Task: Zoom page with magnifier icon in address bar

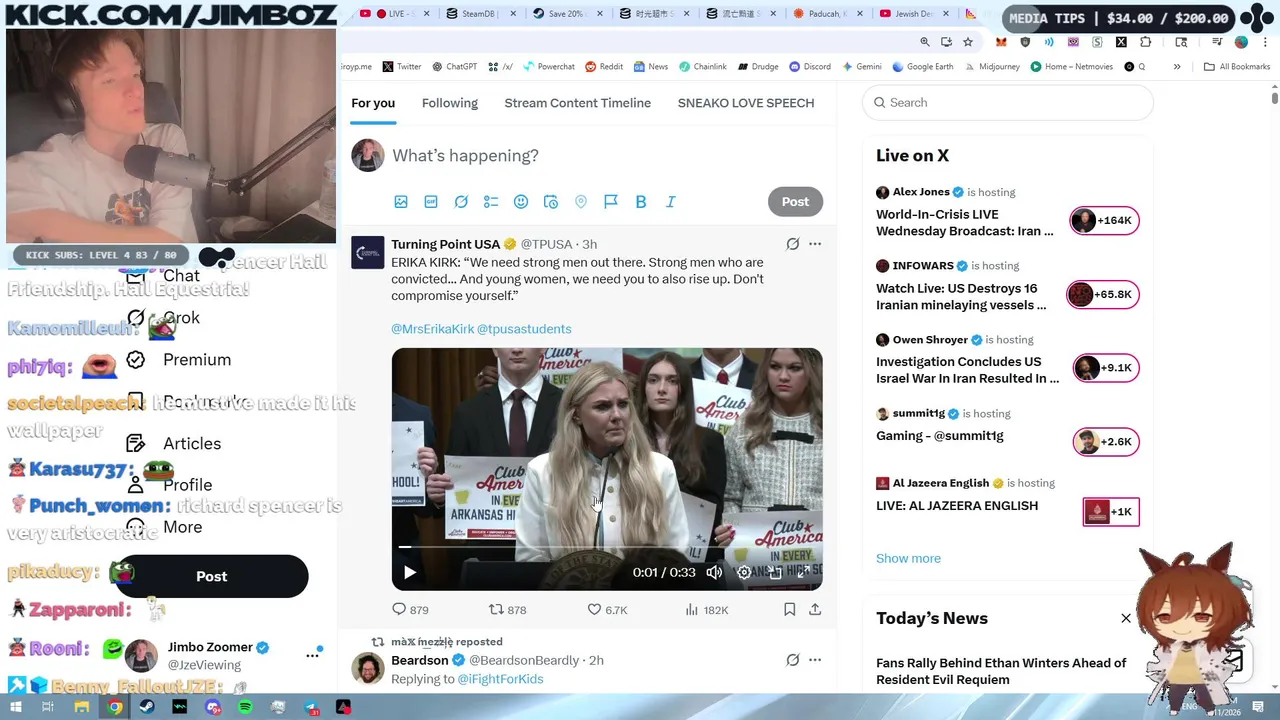Action: 925,42
